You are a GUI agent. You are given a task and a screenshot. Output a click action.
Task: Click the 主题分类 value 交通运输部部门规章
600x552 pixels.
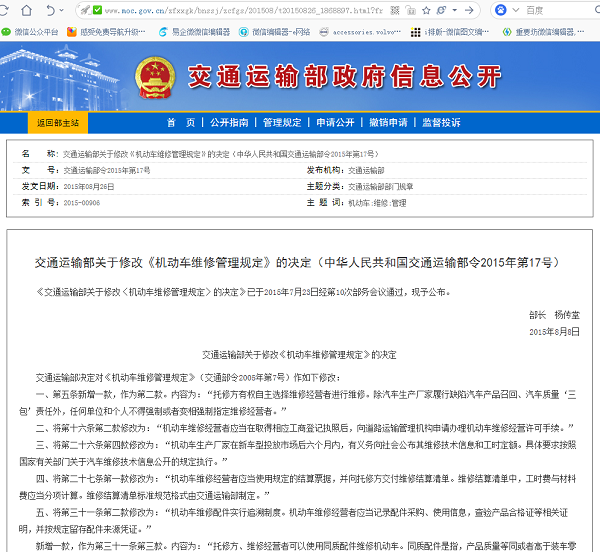(x=381, y=187)
